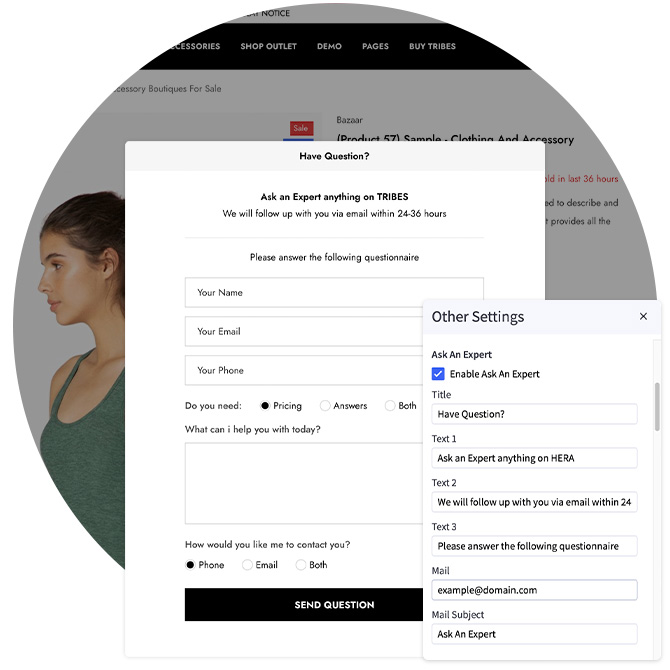Screen dimensions: 670x670
Task: Click the Other Settings panel scrollbar
Action: (657, 407)
